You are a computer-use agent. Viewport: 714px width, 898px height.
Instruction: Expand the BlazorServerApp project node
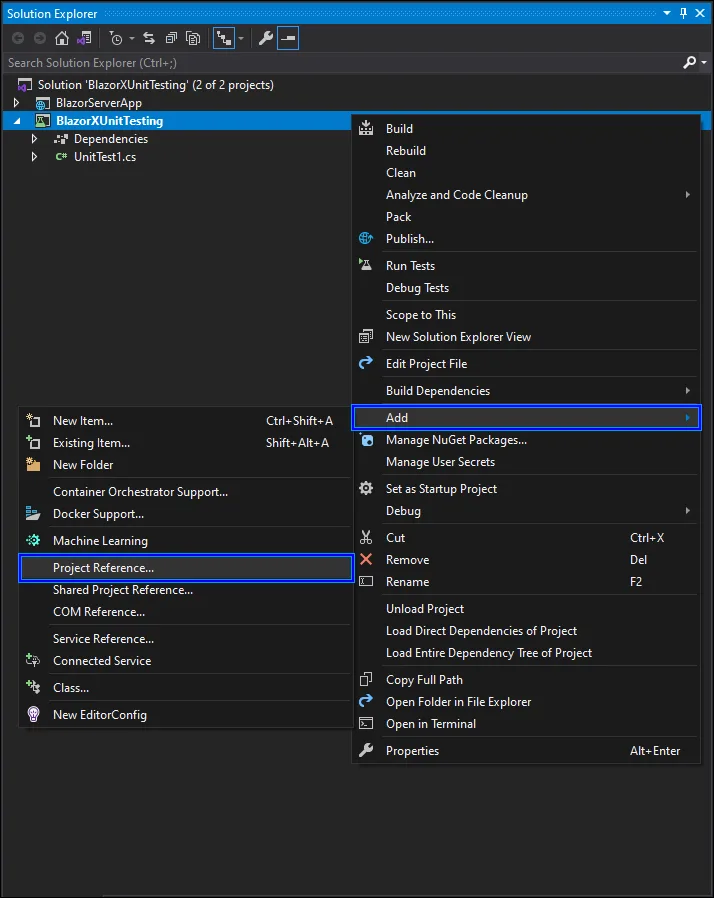coord(17,102)
